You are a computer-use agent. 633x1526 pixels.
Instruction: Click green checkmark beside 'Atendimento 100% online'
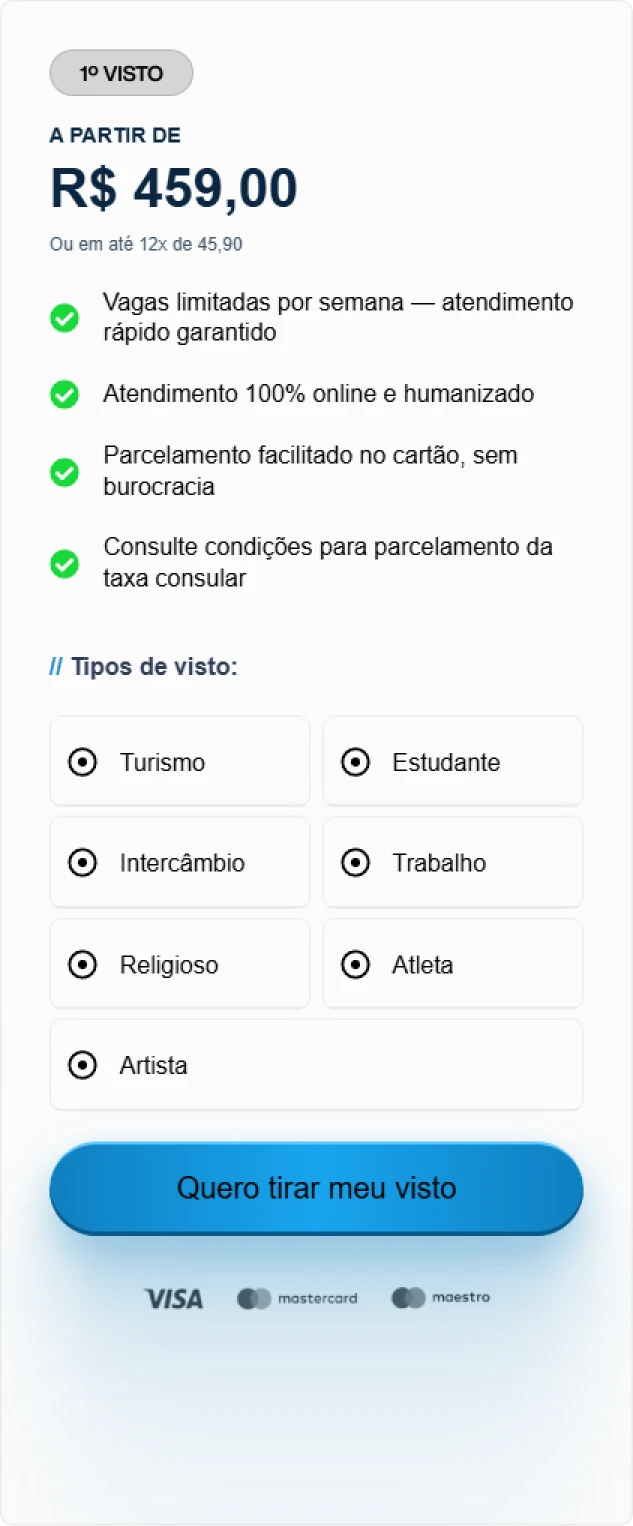pos(65,394)
